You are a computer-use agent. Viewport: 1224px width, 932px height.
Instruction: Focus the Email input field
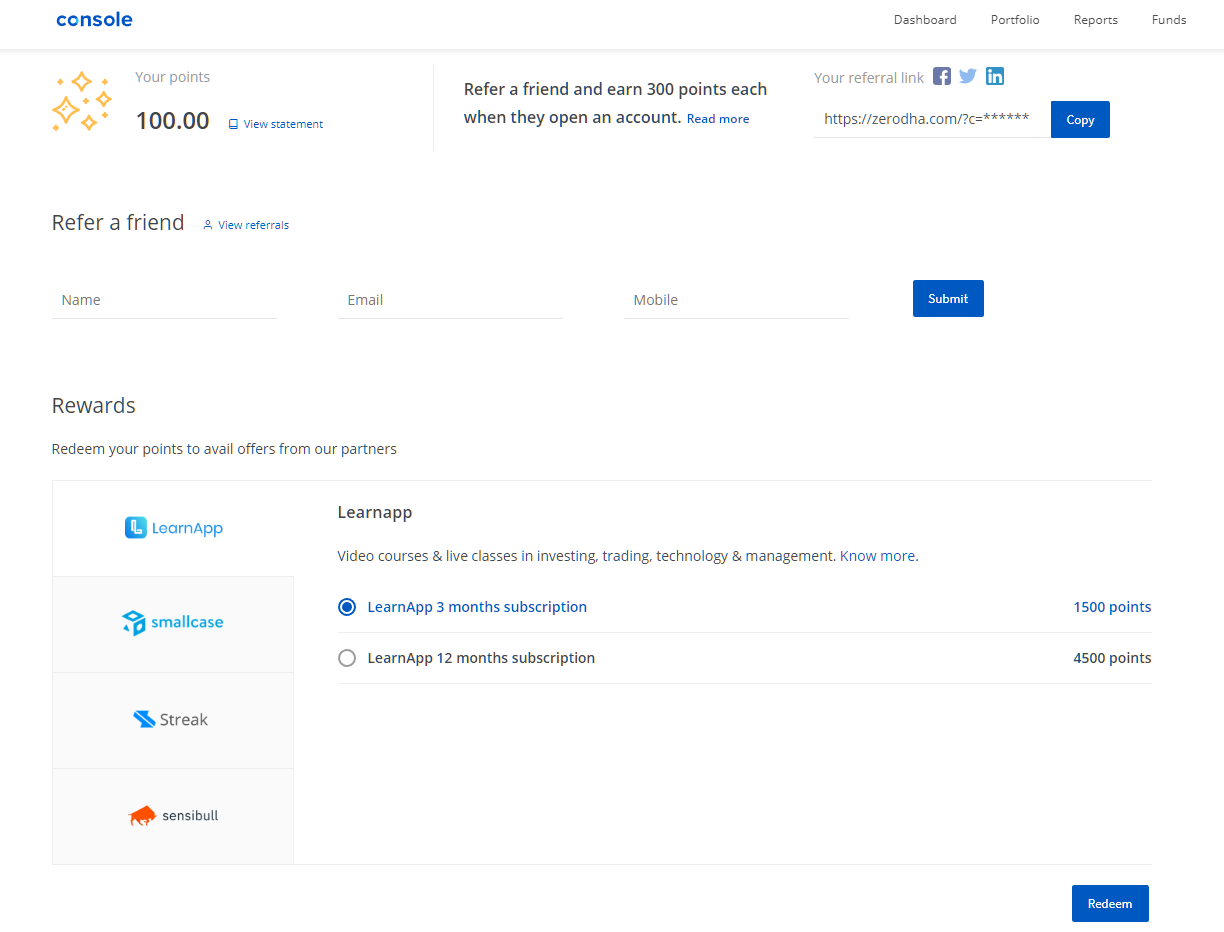pyautogui.click(x=450, y=300)
